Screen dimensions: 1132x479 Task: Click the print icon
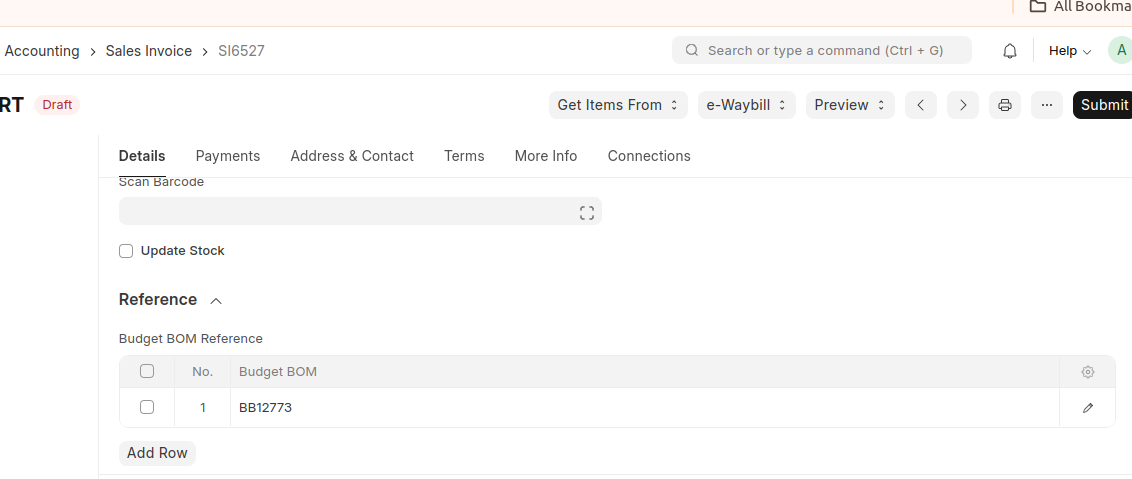coord(1005,105)
